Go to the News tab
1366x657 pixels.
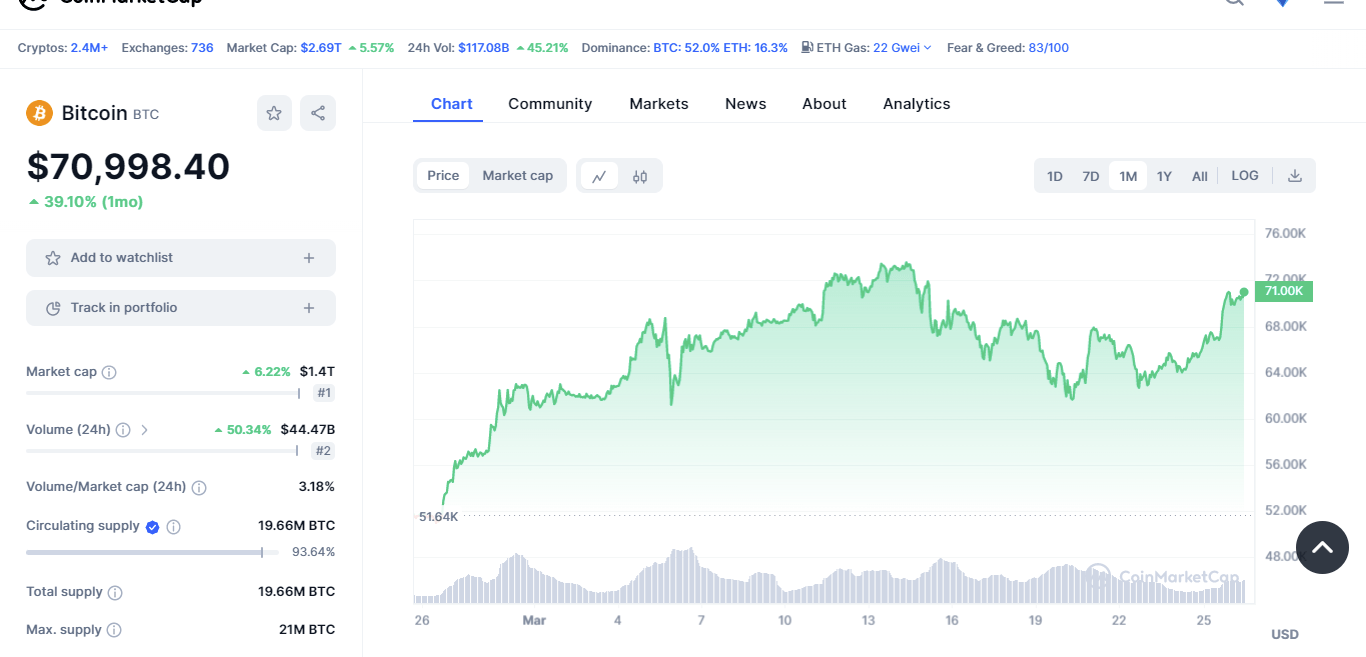[746, 104]
